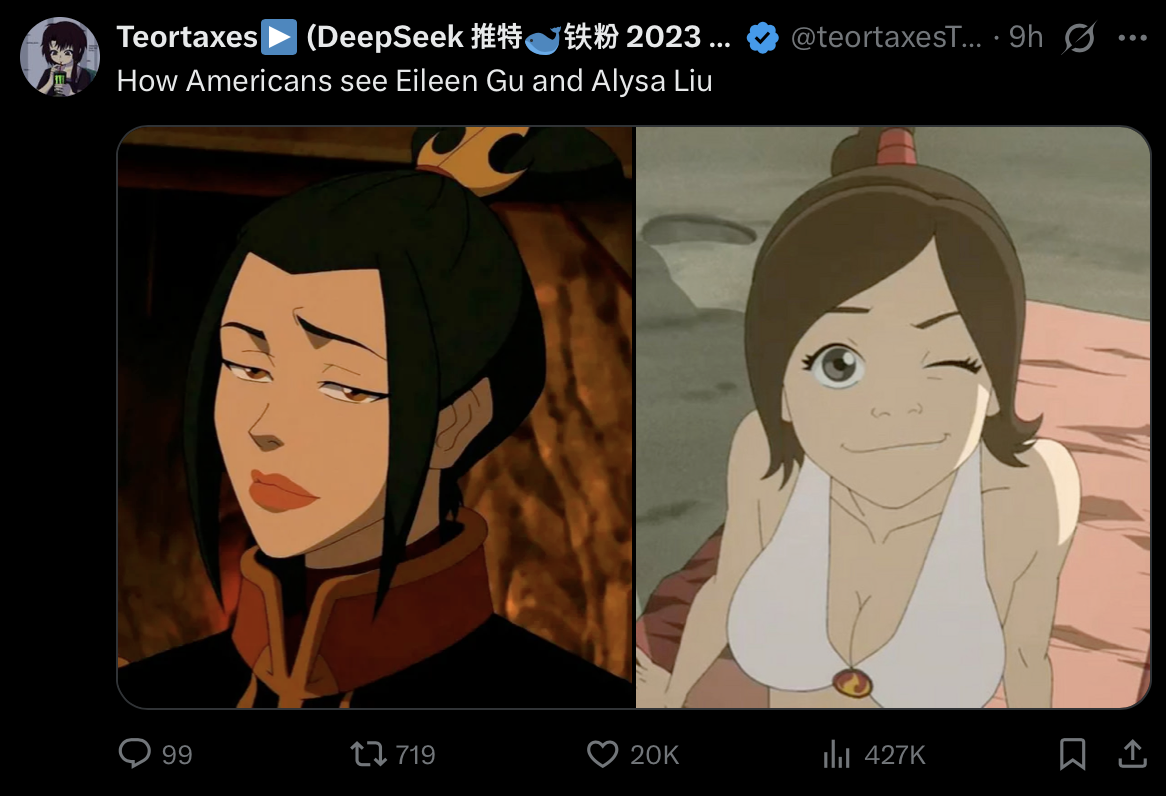Open the post via the 9h timestamp
The height and width of the screenshot is (796, 1166).
point(1025,37)
